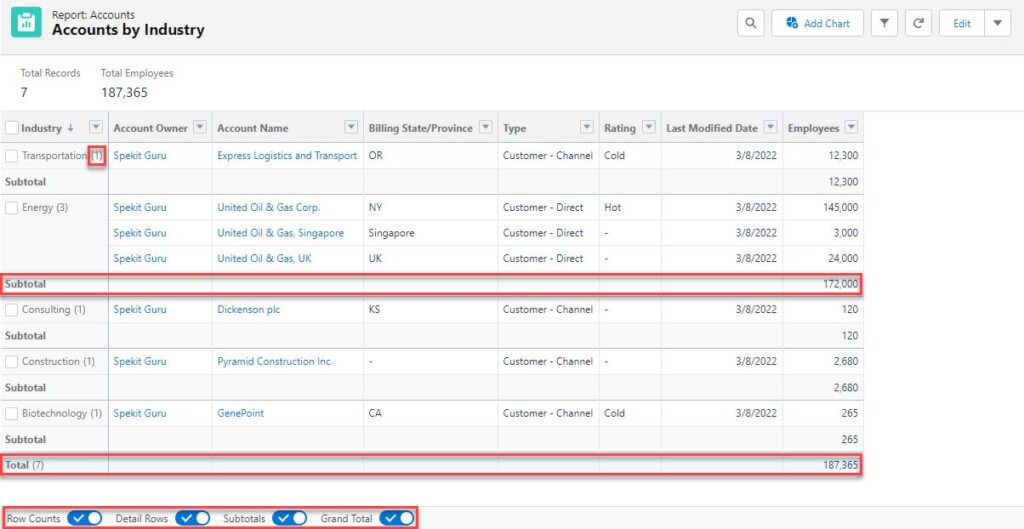Image resolution: width=1024 pixels, height=529 pixels.
Task: Click the Account Name column header
Action: click(253, 128)
